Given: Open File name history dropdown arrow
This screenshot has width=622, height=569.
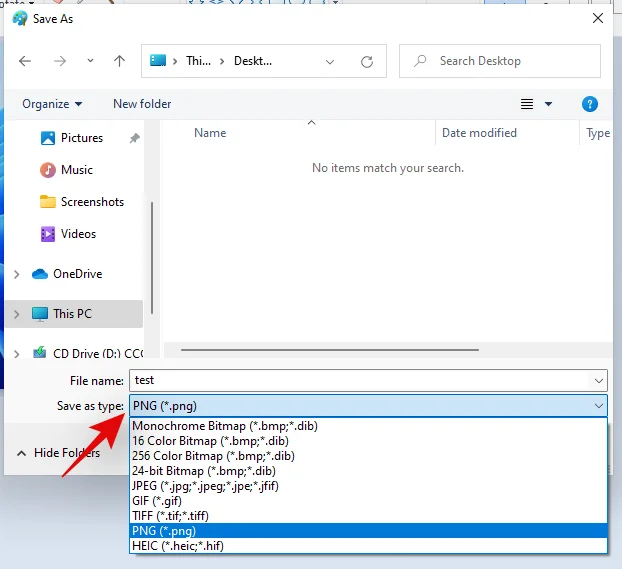Looking at the screenshot, I should click(599, 381).
